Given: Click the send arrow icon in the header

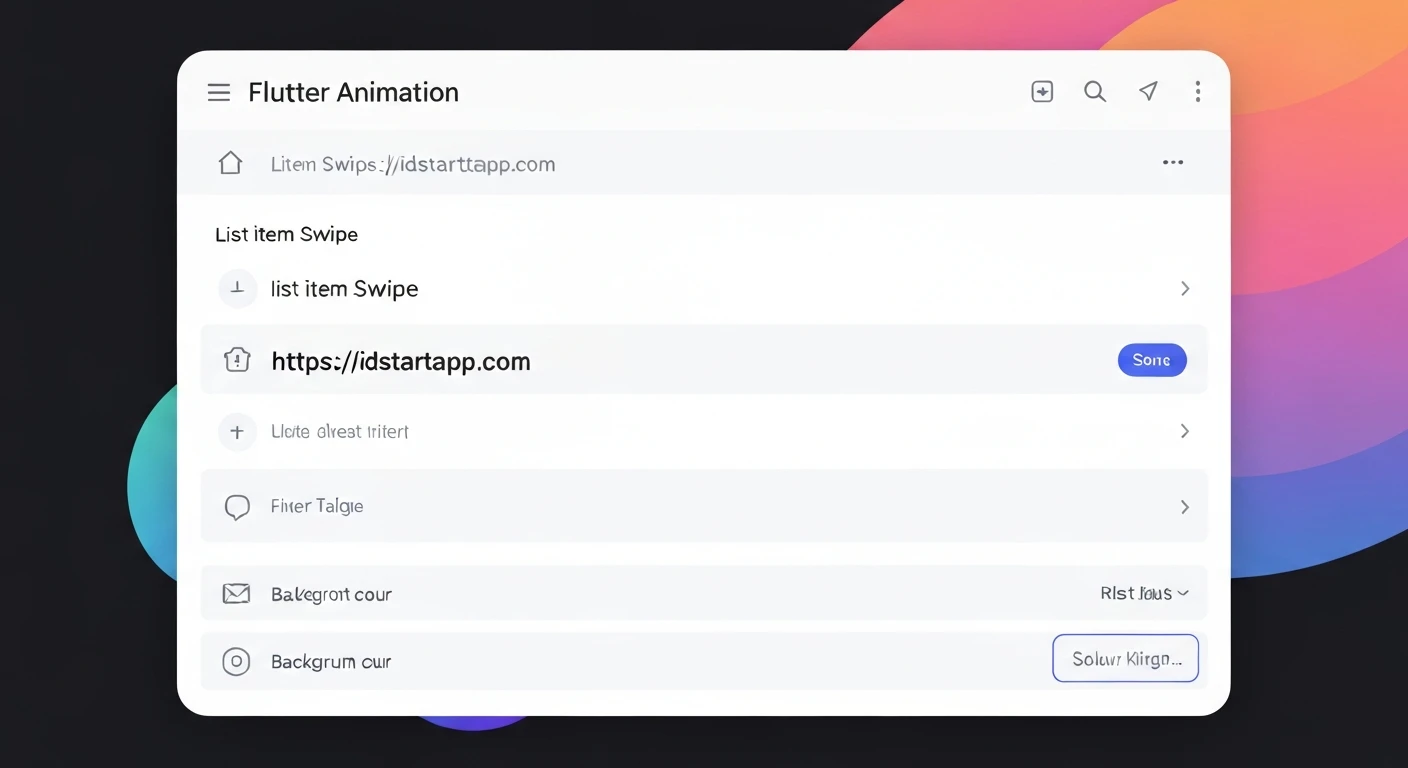Looking at the screenshot, I should click(1148, 92).
